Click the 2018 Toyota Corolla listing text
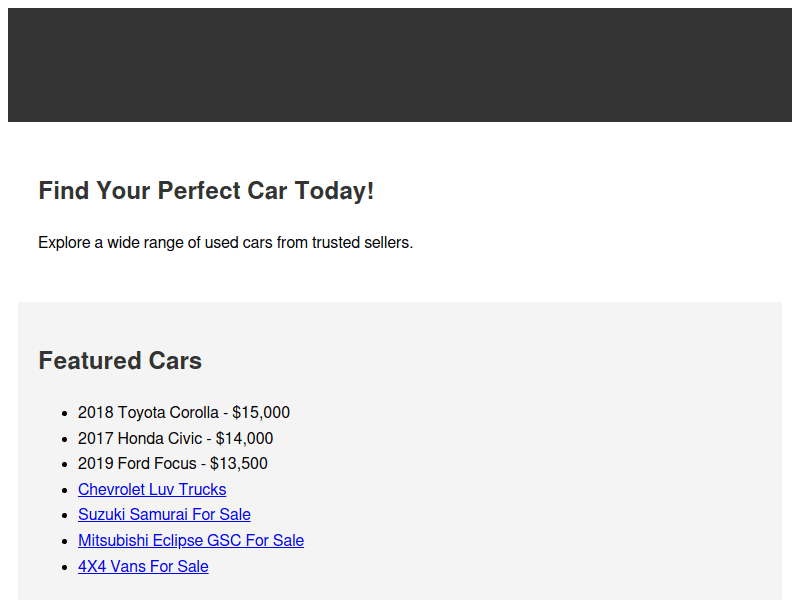 click(150, 412)
